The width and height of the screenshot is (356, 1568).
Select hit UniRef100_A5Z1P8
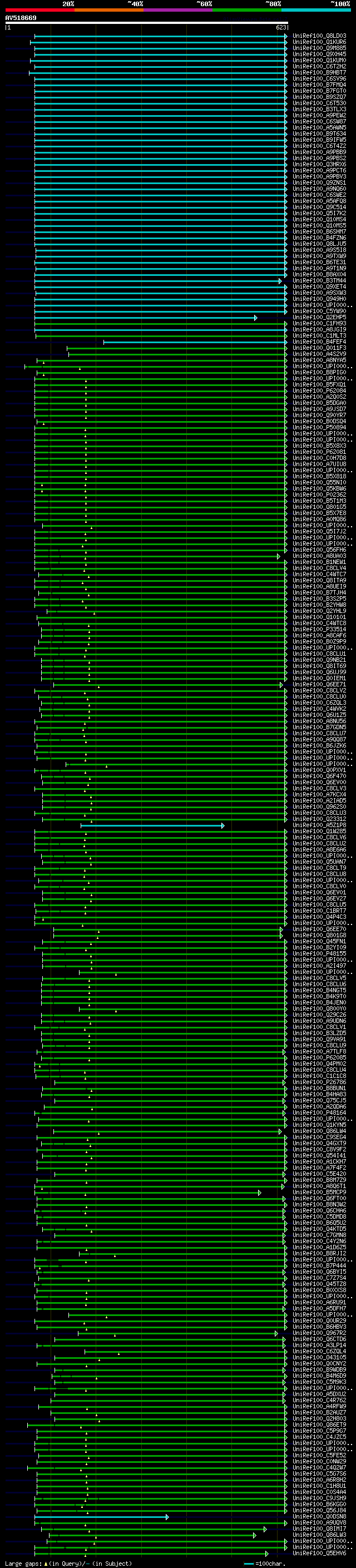[319, 825]
